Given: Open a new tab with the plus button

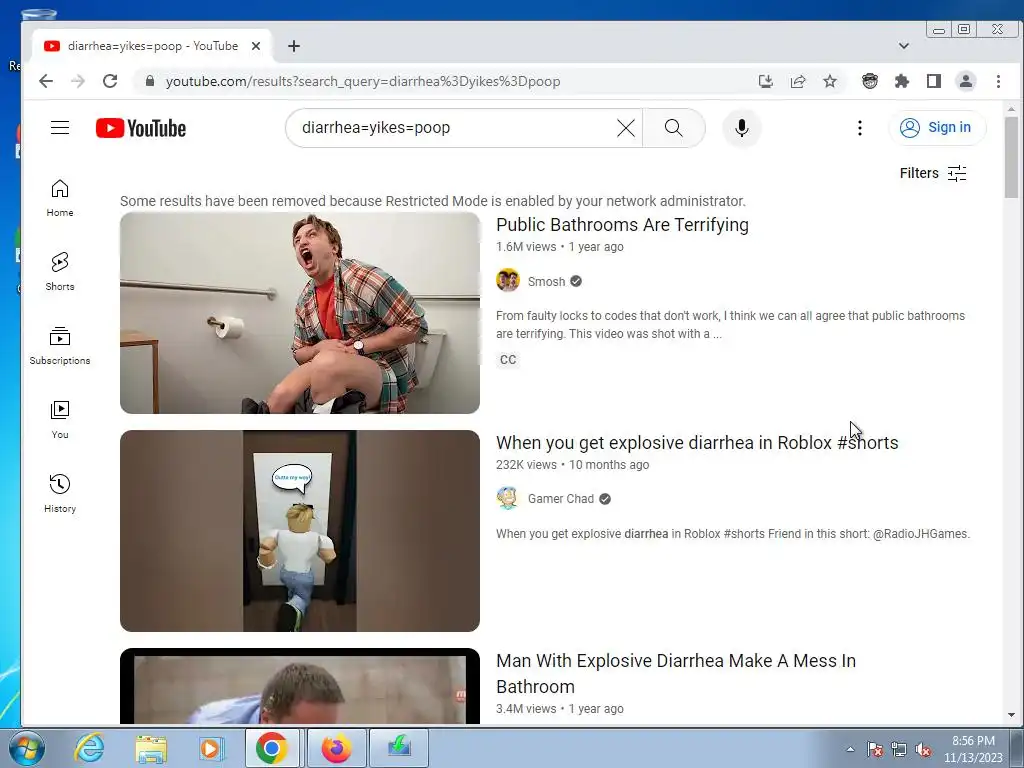Looking at the screenshot, I should (x=294, y=46).
